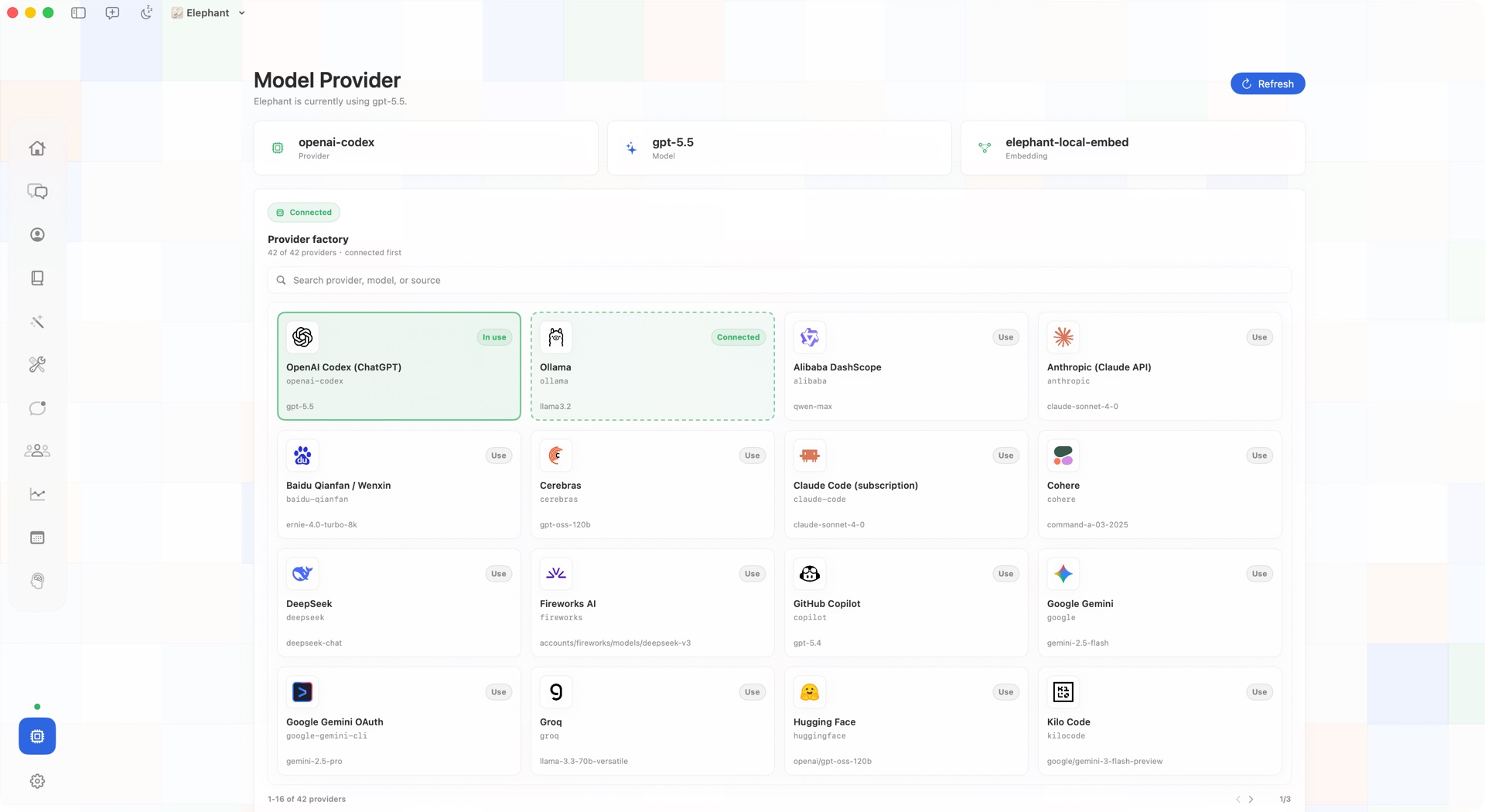Click the Google Gemini OAuth terminal logo
The width and height of the screenshot is (1485, 812).
(x=302, y=692)
